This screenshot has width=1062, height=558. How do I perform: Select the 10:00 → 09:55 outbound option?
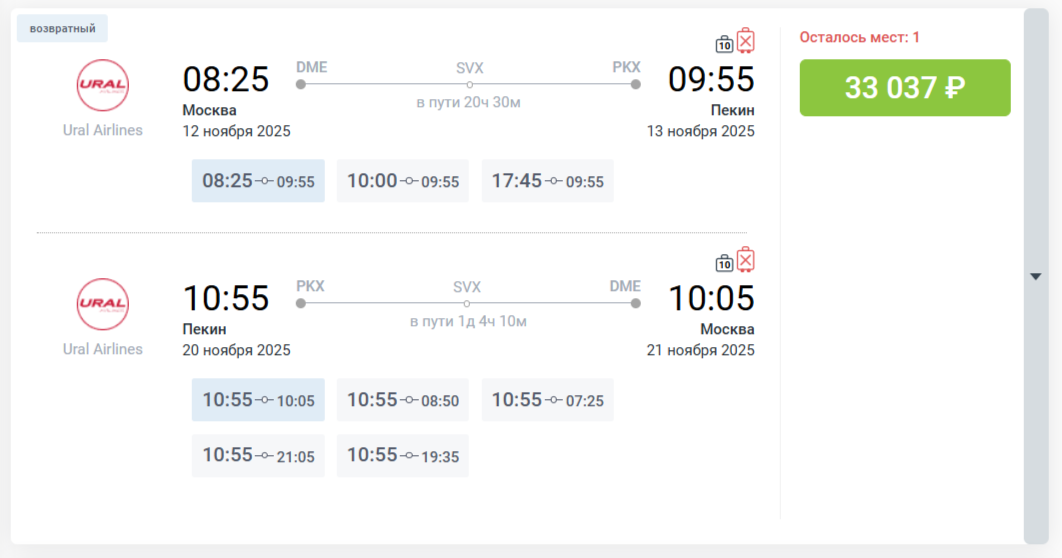click(402, 181)
